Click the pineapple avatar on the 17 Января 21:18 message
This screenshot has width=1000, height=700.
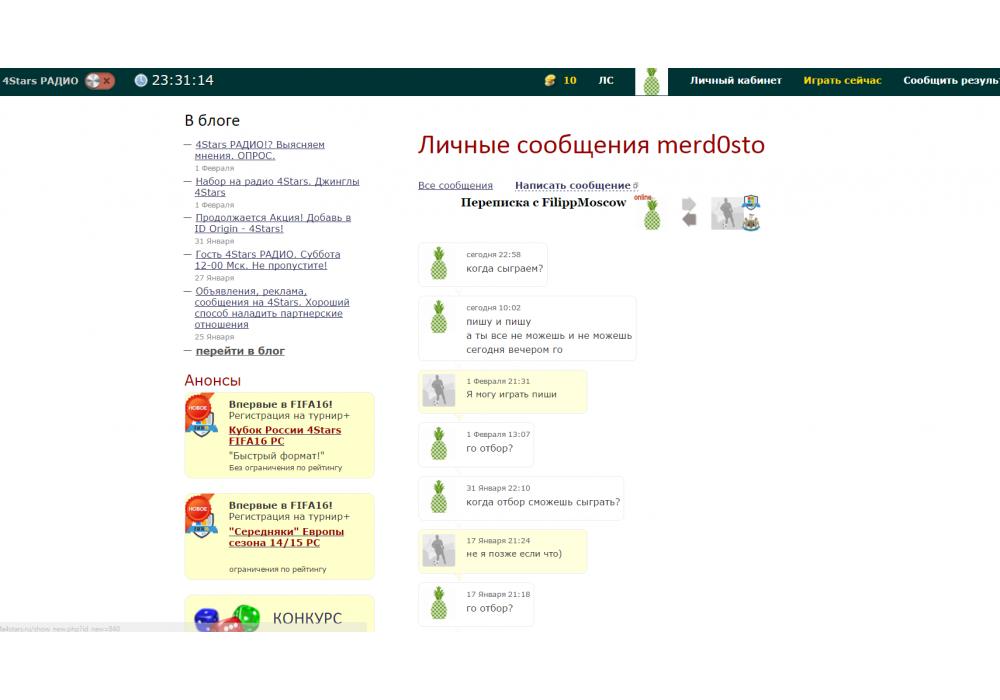tap(439, 603)
